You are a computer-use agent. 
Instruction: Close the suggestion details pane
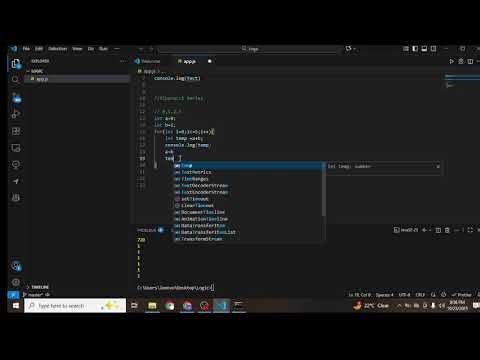(438, 166)
